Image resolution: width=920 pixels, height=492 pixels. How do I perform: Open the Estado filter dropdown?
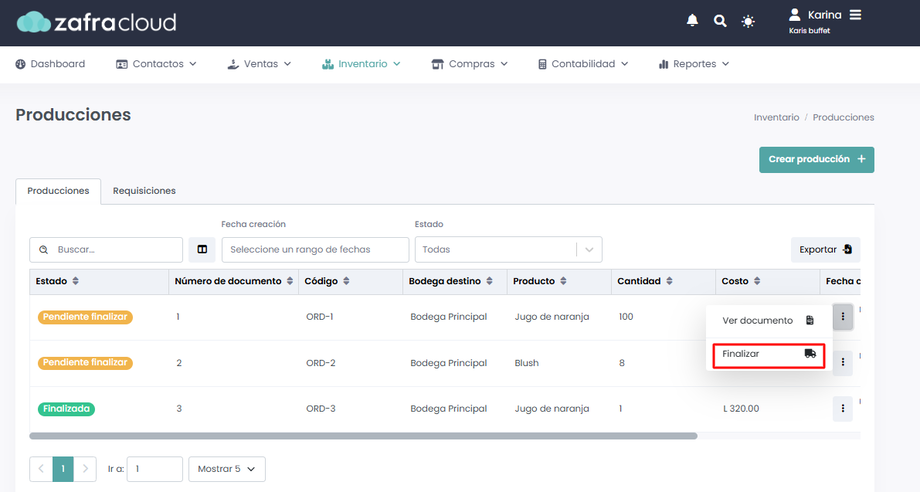(508, 249)
